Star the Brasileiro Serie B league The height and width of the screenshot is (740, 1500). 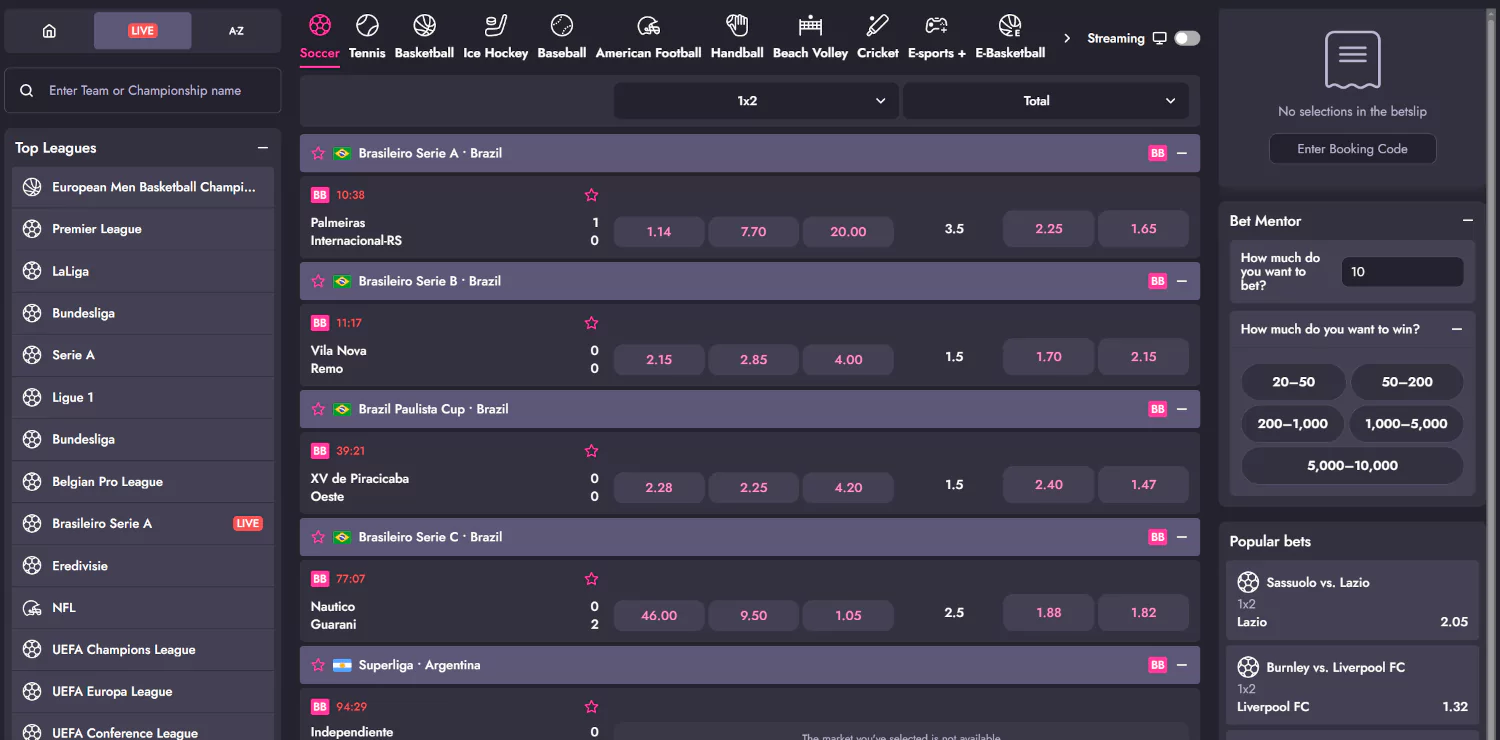318,281
